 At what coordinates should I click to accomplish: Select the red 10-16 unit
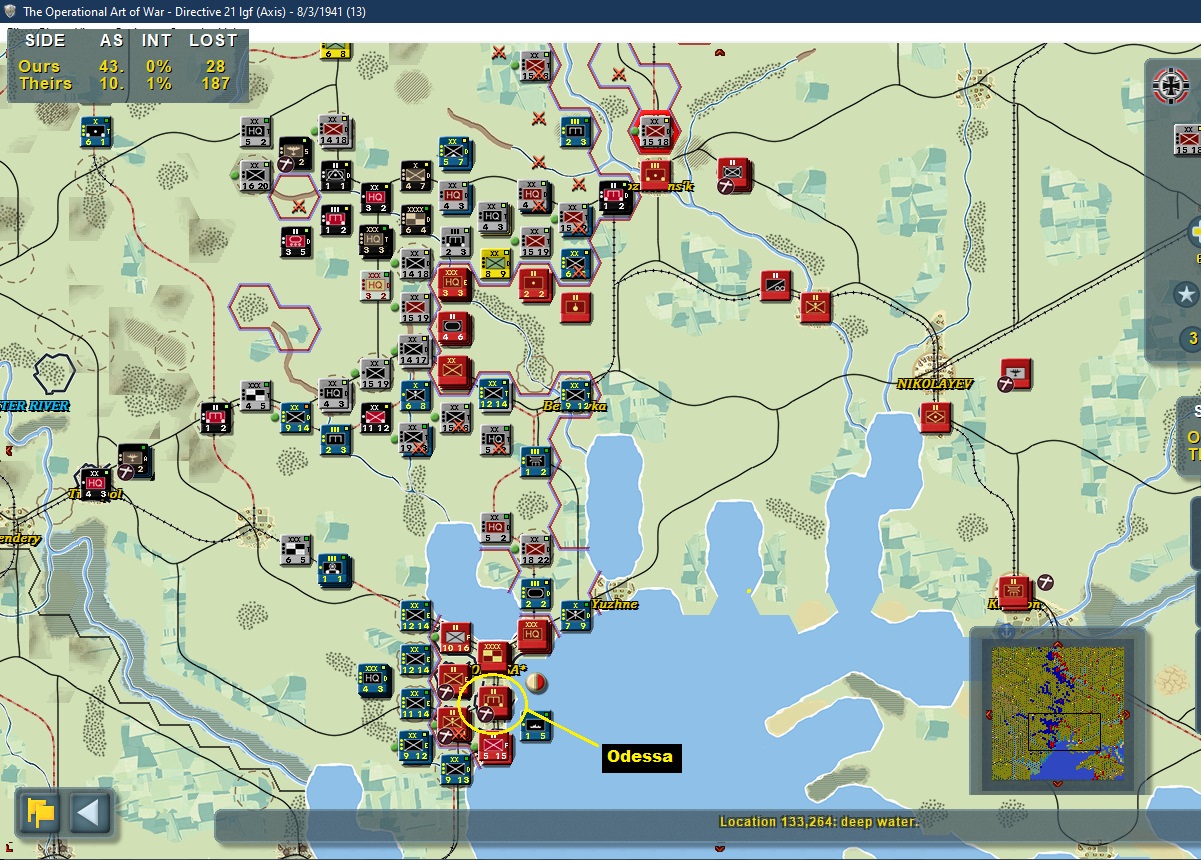click(455, 637)
